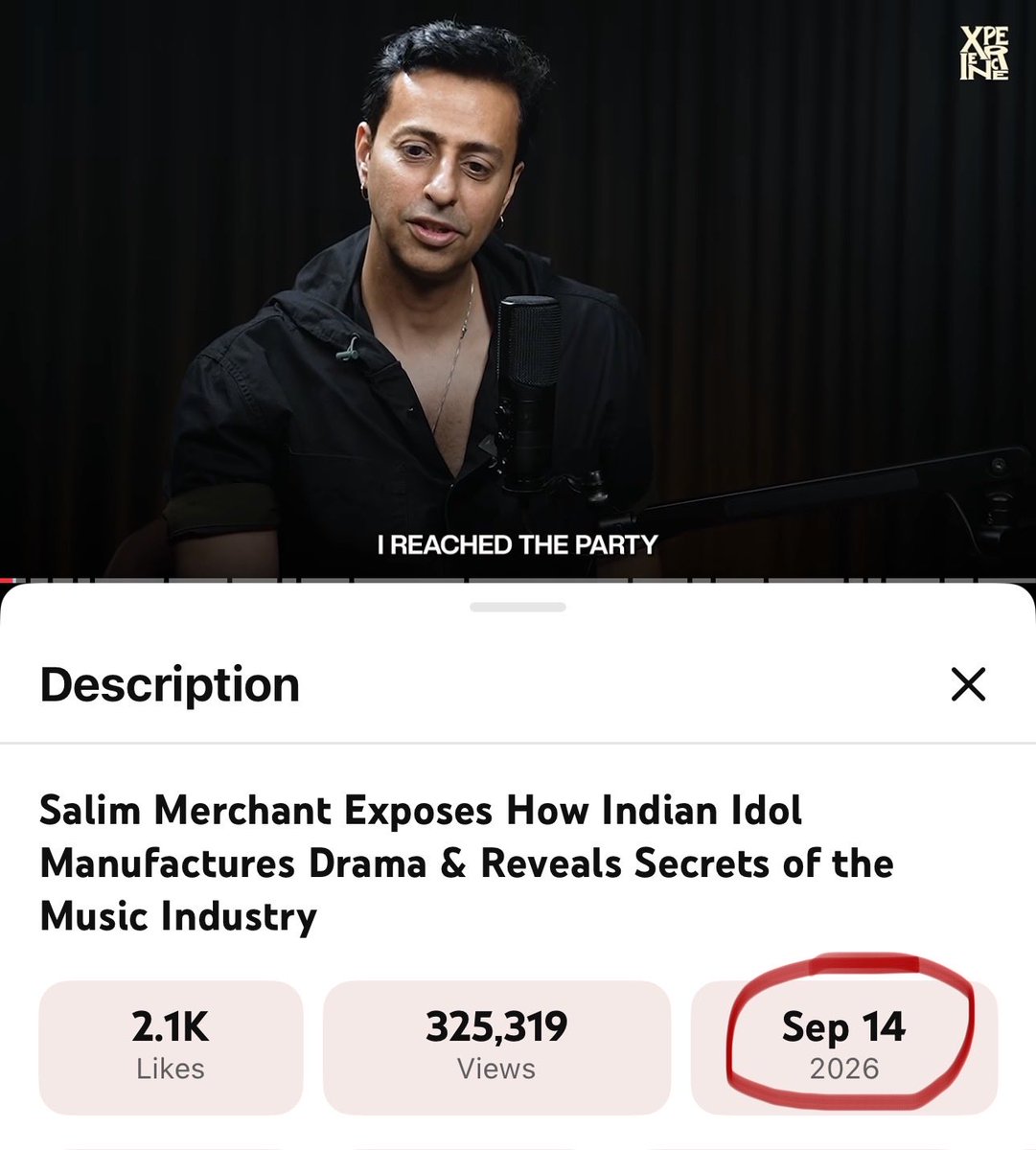Tap the circled Sep 14 date box
The image size is (1036, 1150).
[x=844, y=1046]
